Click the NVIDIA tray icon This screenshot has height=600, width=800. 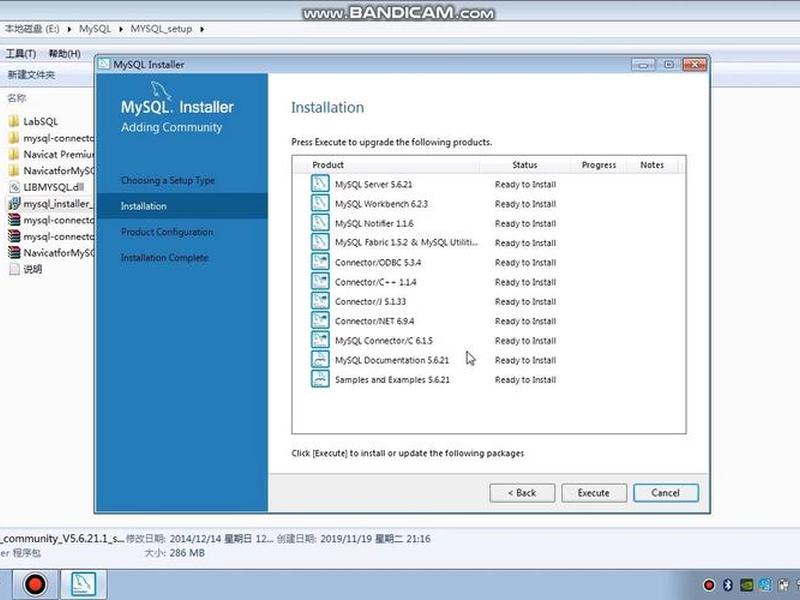[x=746, y=585]
